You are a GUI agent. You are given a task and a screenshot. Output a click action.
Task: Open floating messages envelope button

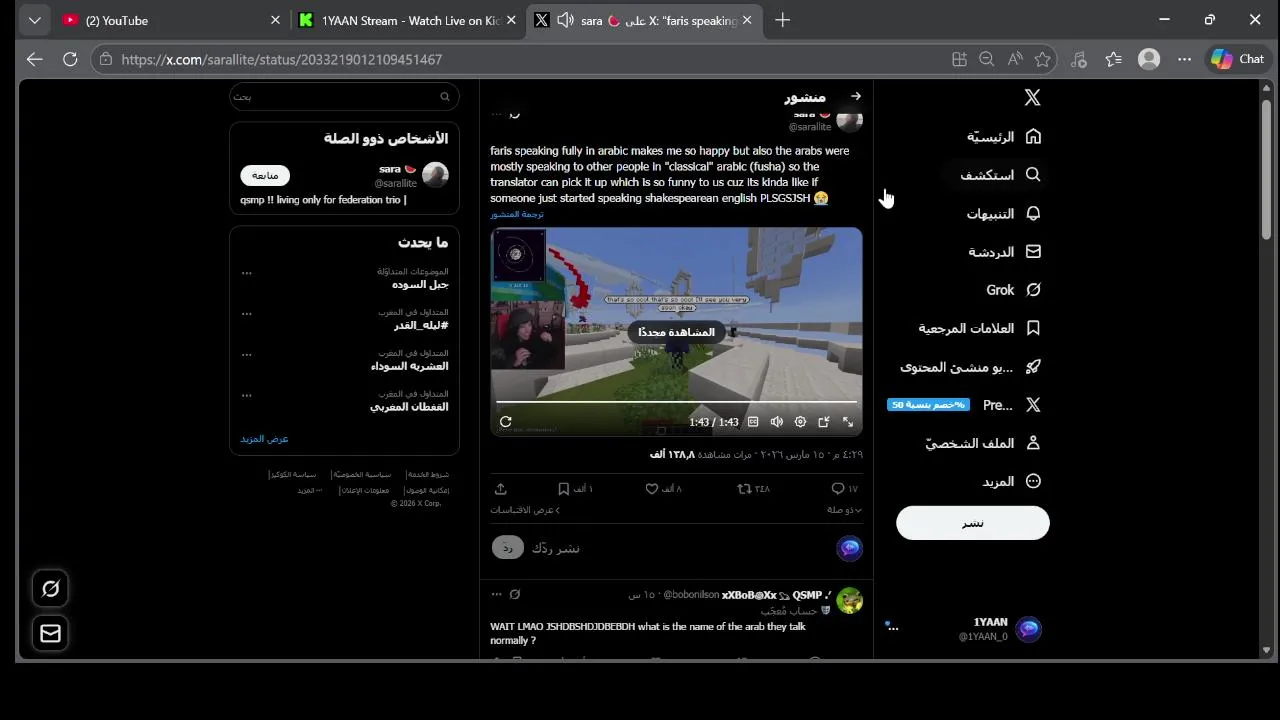pos(50,634)
